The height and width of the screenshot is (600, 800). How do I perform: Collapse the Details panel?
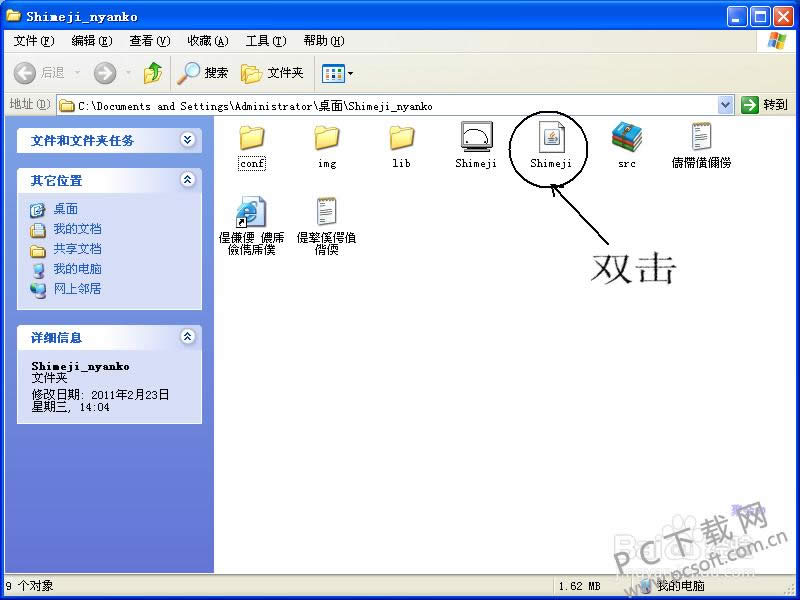pyautogui.click(x=187, y=338)
